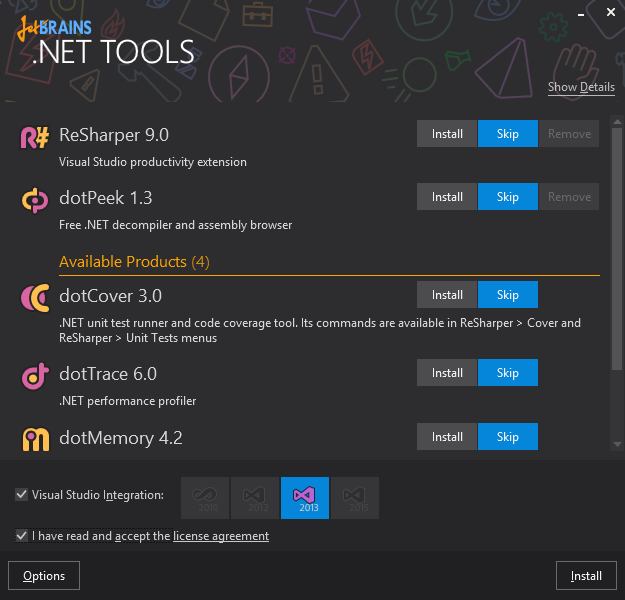Choose Skip for ReSharper 9.0

click(x=508, y=134)
